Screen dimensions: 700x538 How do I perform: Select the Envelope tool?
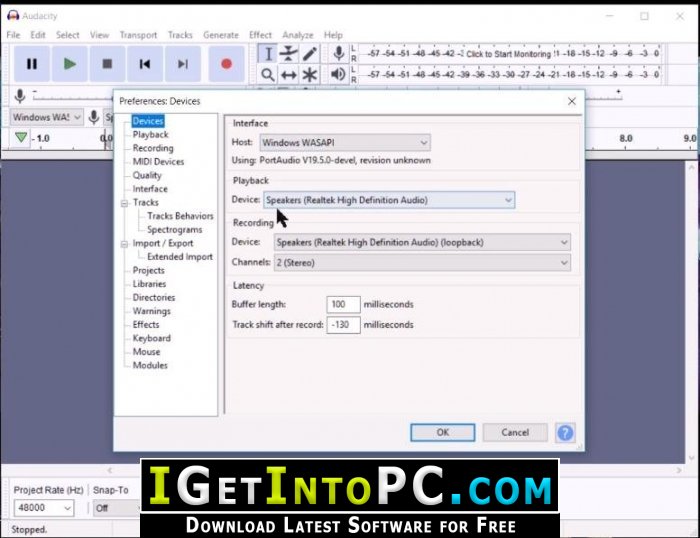coord(289,54)
